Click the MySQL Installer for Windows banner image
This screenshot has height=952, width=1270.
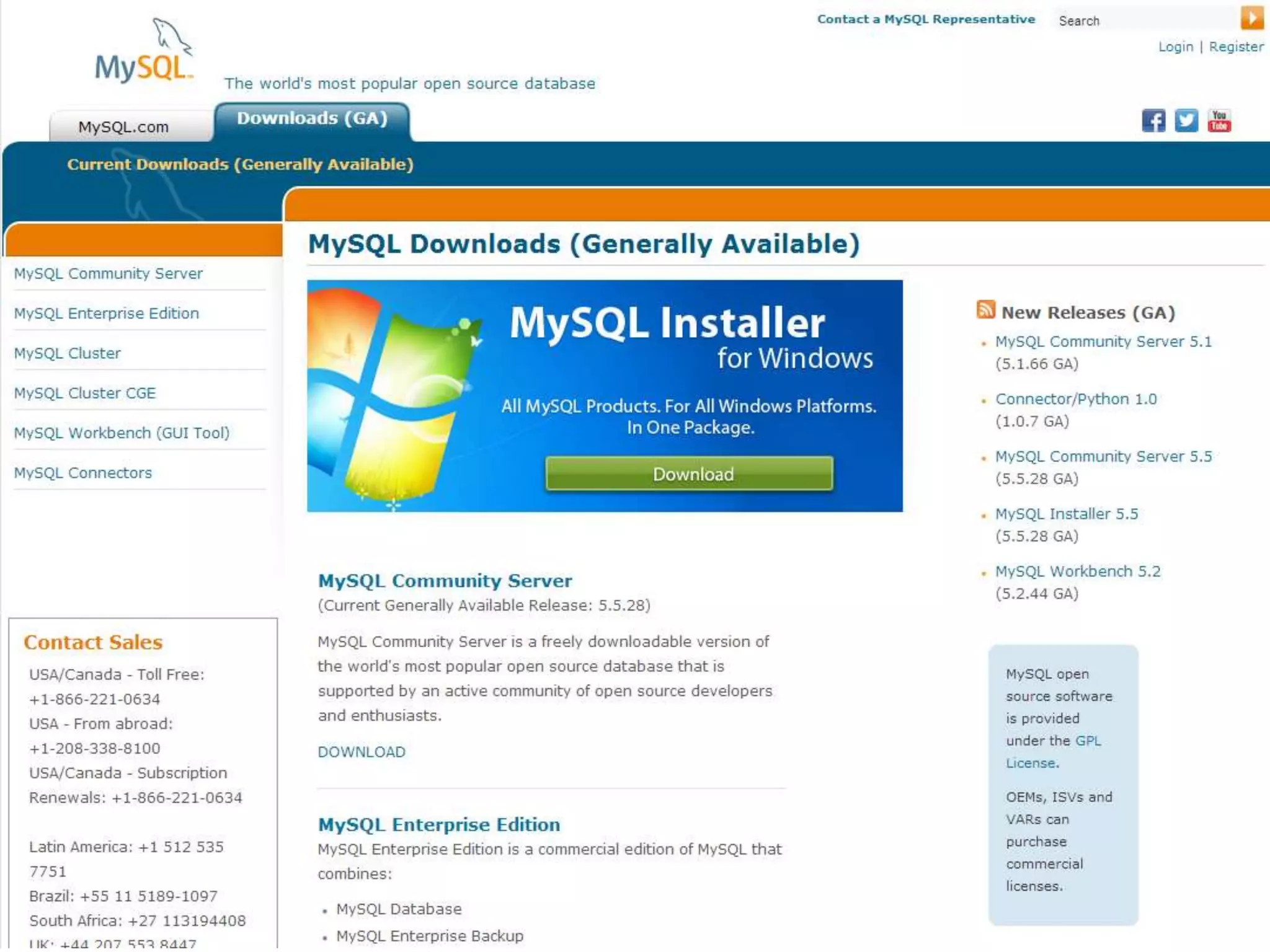pos(605,397)
